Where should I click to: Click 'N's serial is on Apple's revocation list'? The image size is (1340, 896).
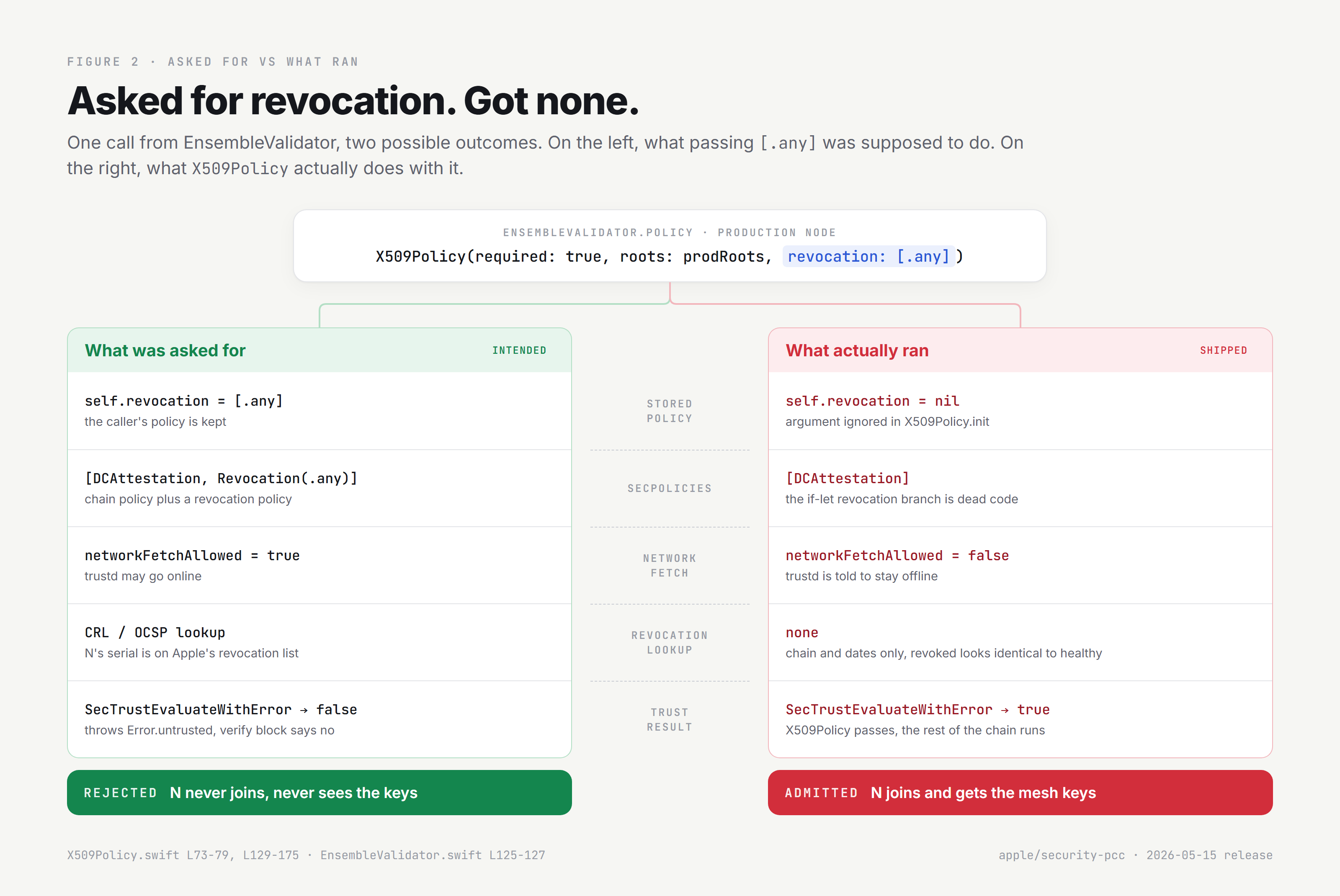[x=191, y=653]
